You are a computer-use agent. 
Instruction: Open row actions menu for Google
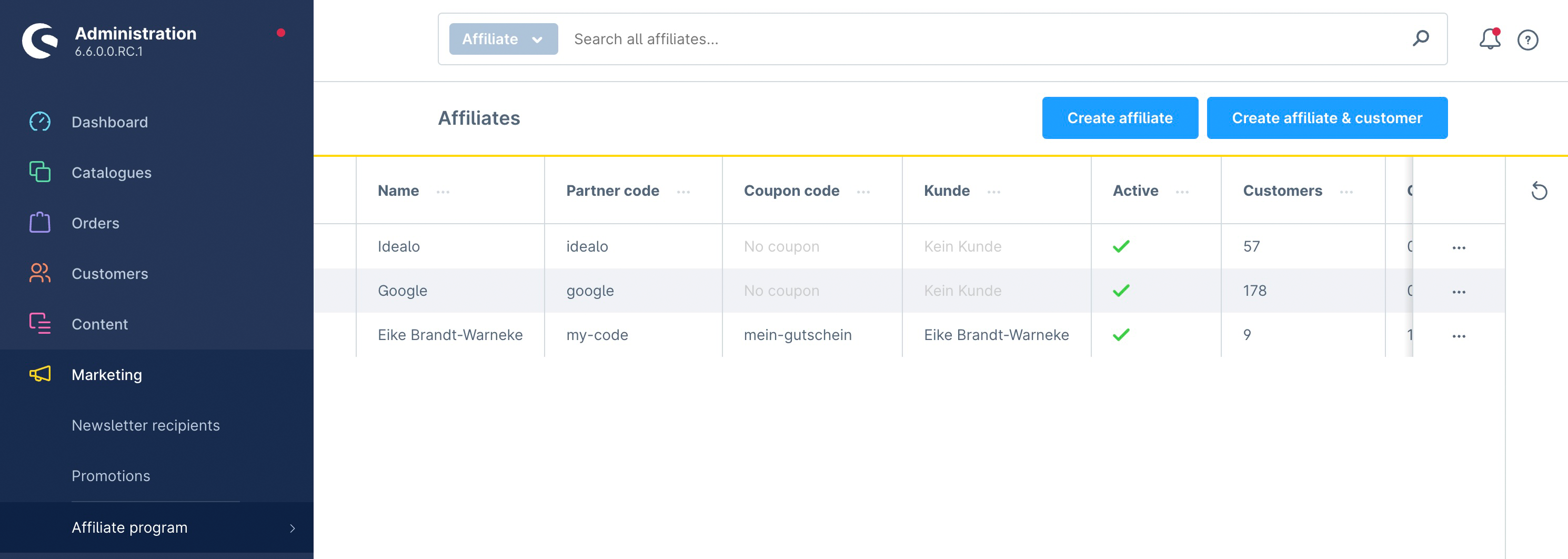tap(1459, 292)
